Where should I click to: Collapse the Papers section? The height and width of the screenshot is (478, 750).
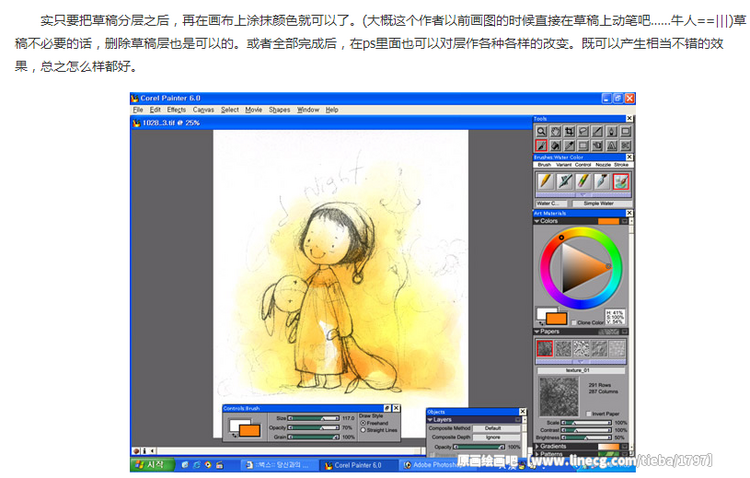tap(537, 331)
